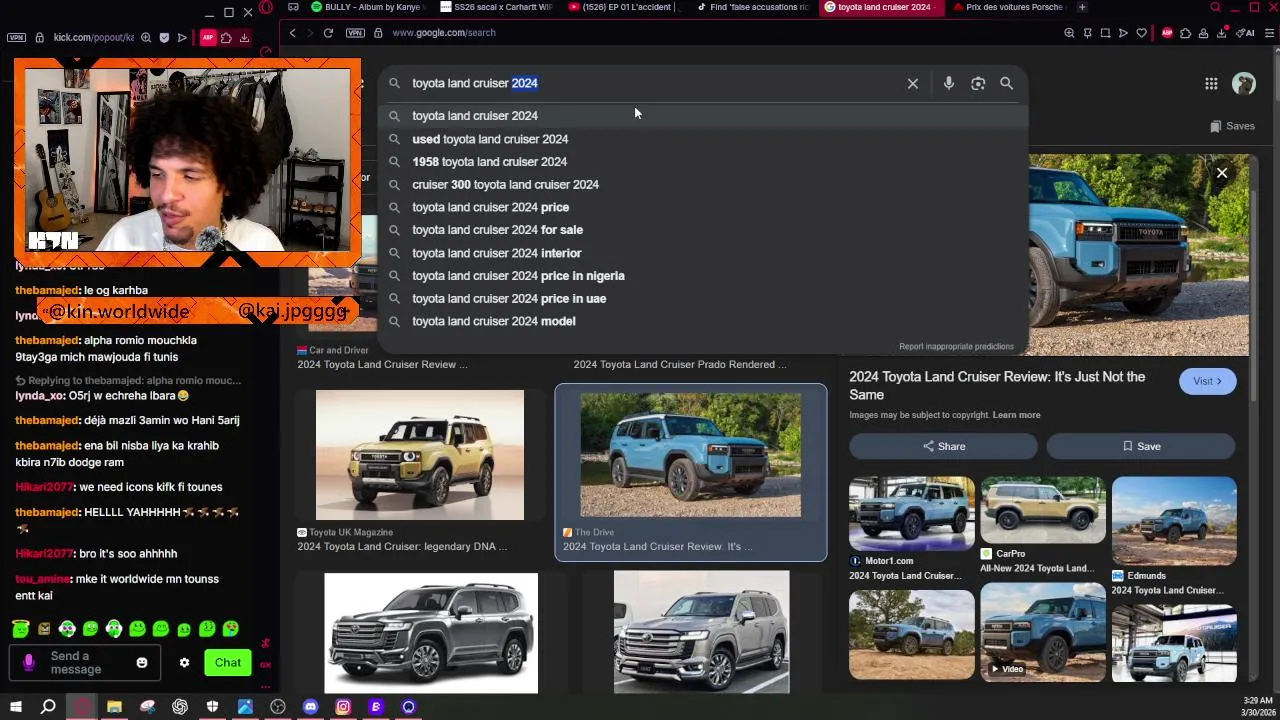Screen dimensions: 1280x720
Task: Switch to the EP 01 L'accident YouTube tab
Action: coord(625,7)
